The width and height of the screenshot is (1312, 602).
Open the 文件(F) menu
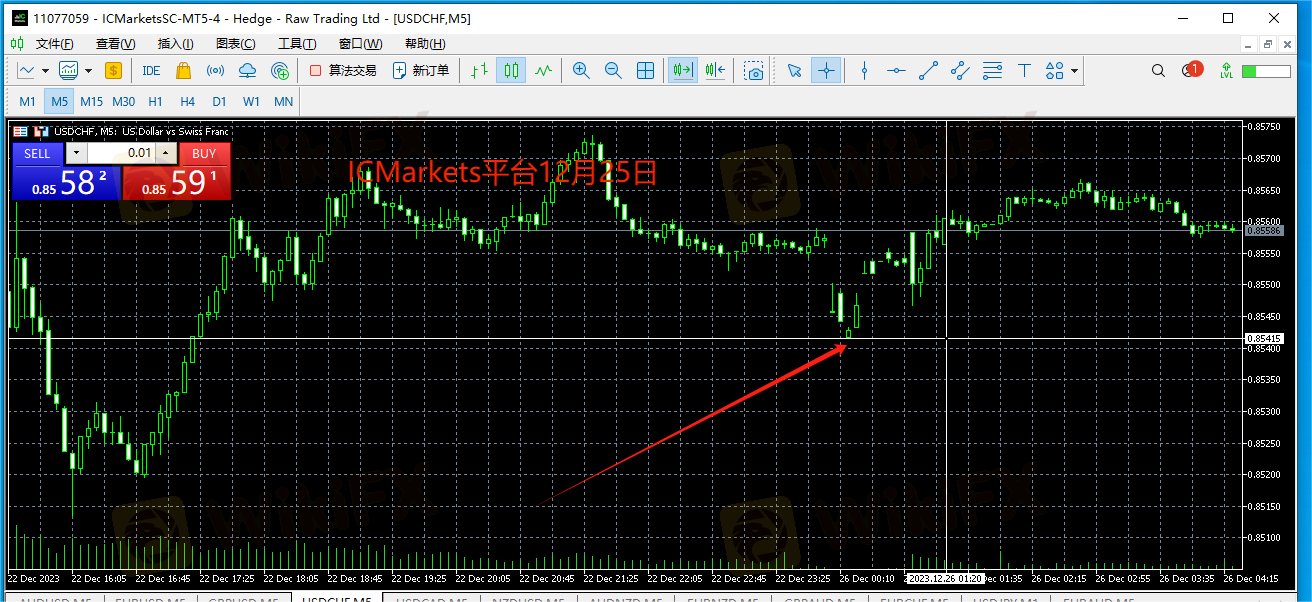54,43
